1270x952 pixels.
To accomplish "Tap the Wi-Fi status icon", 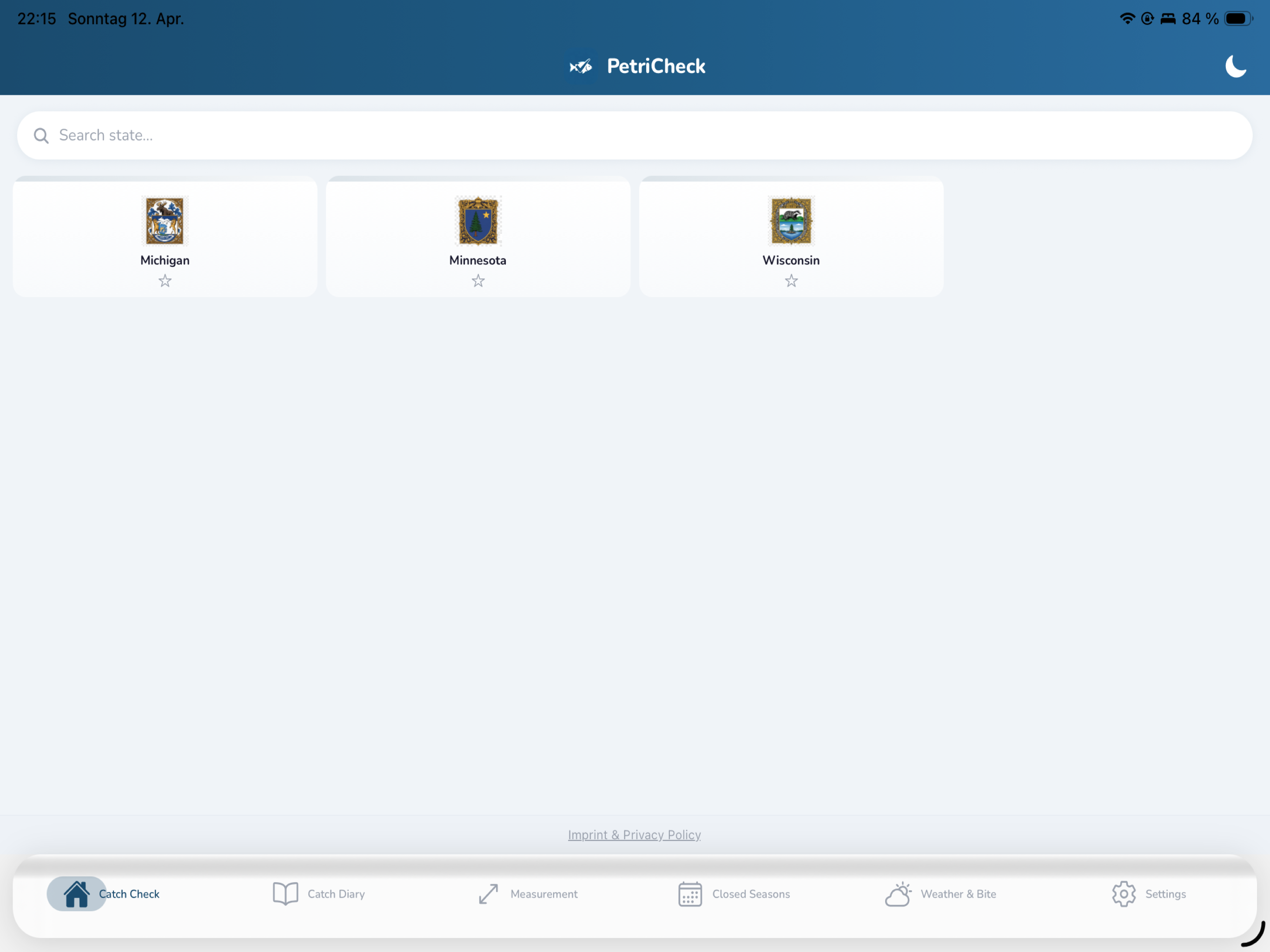I will click(x=1127, y=19).
